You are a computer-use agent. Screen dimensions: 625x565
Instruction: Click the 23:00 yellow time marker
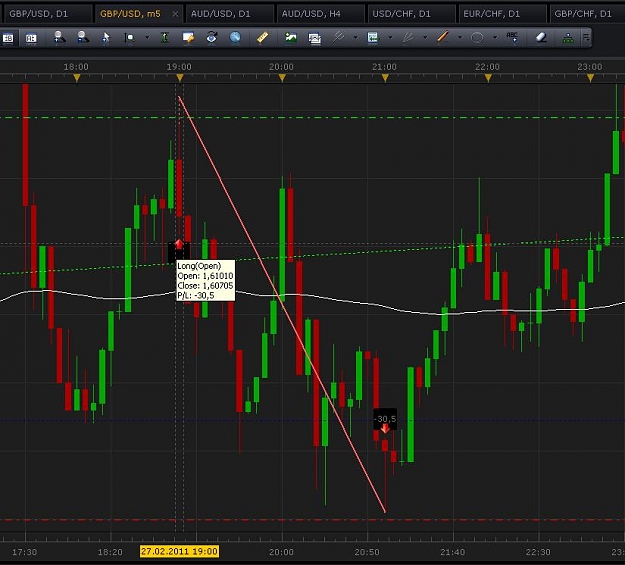click(x=590, y=78)
